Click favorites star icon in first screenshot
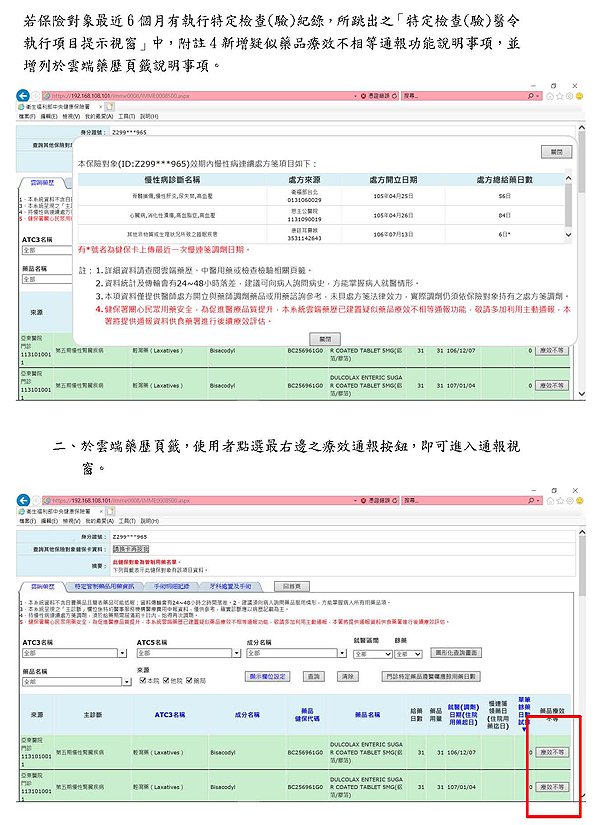The height and width of the screenshot is (825, 600). [x=559, y=96]
